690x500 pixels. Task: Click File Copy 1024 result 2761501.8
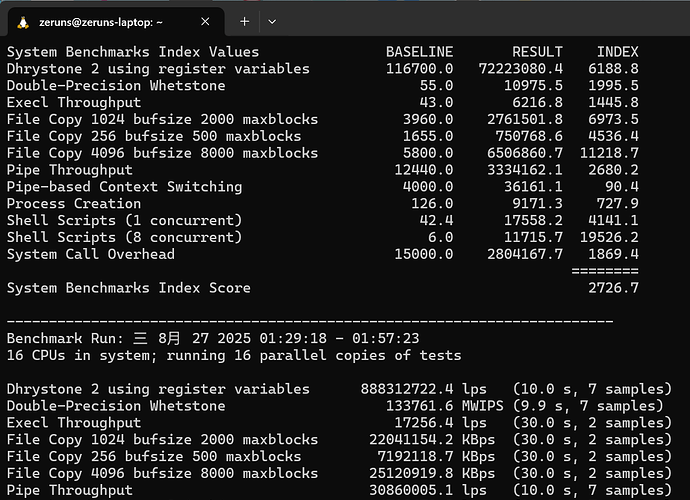[x=525, y=119]
